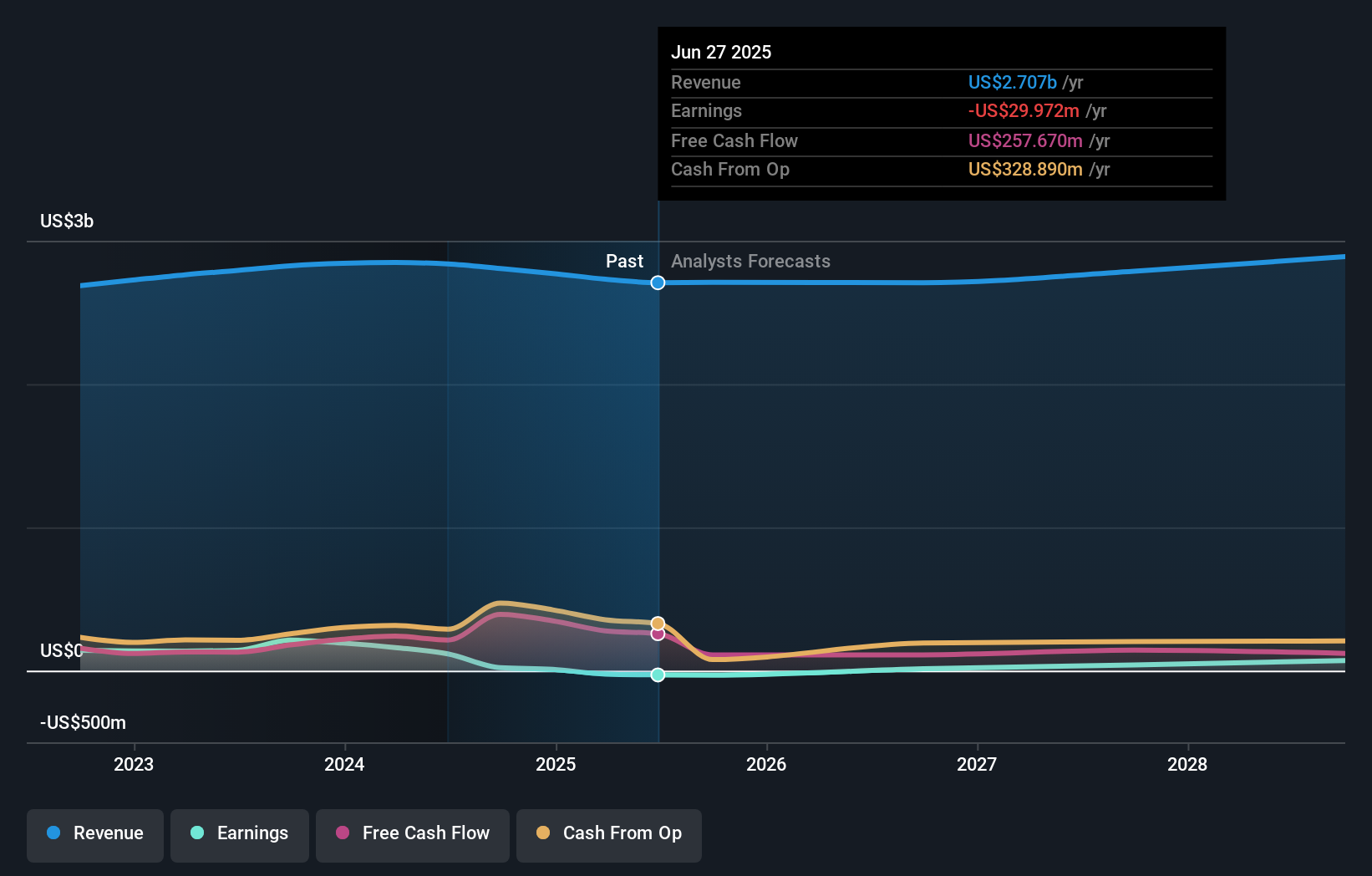Toggle the Earnings series visibility

click(x=240, y=833)
